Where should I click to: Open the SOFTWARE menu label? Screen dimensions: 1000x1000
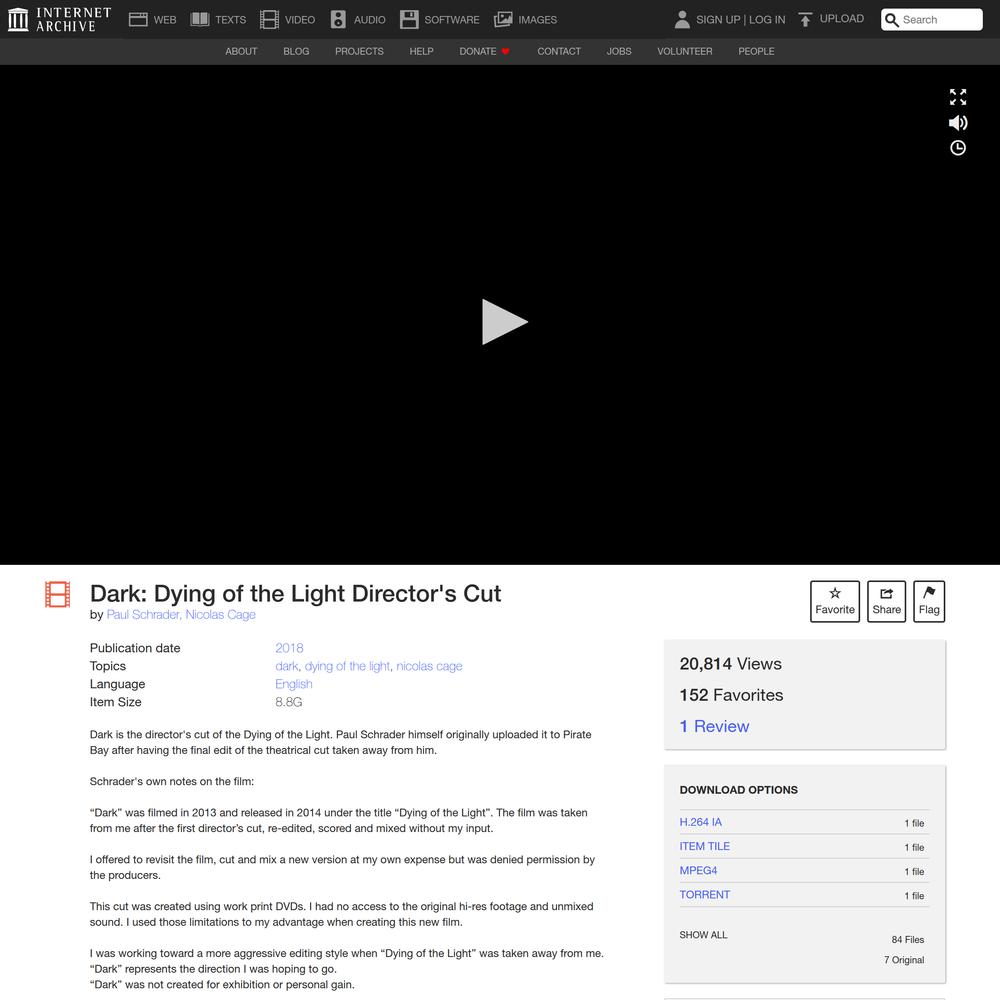click(x=452, y=20)
